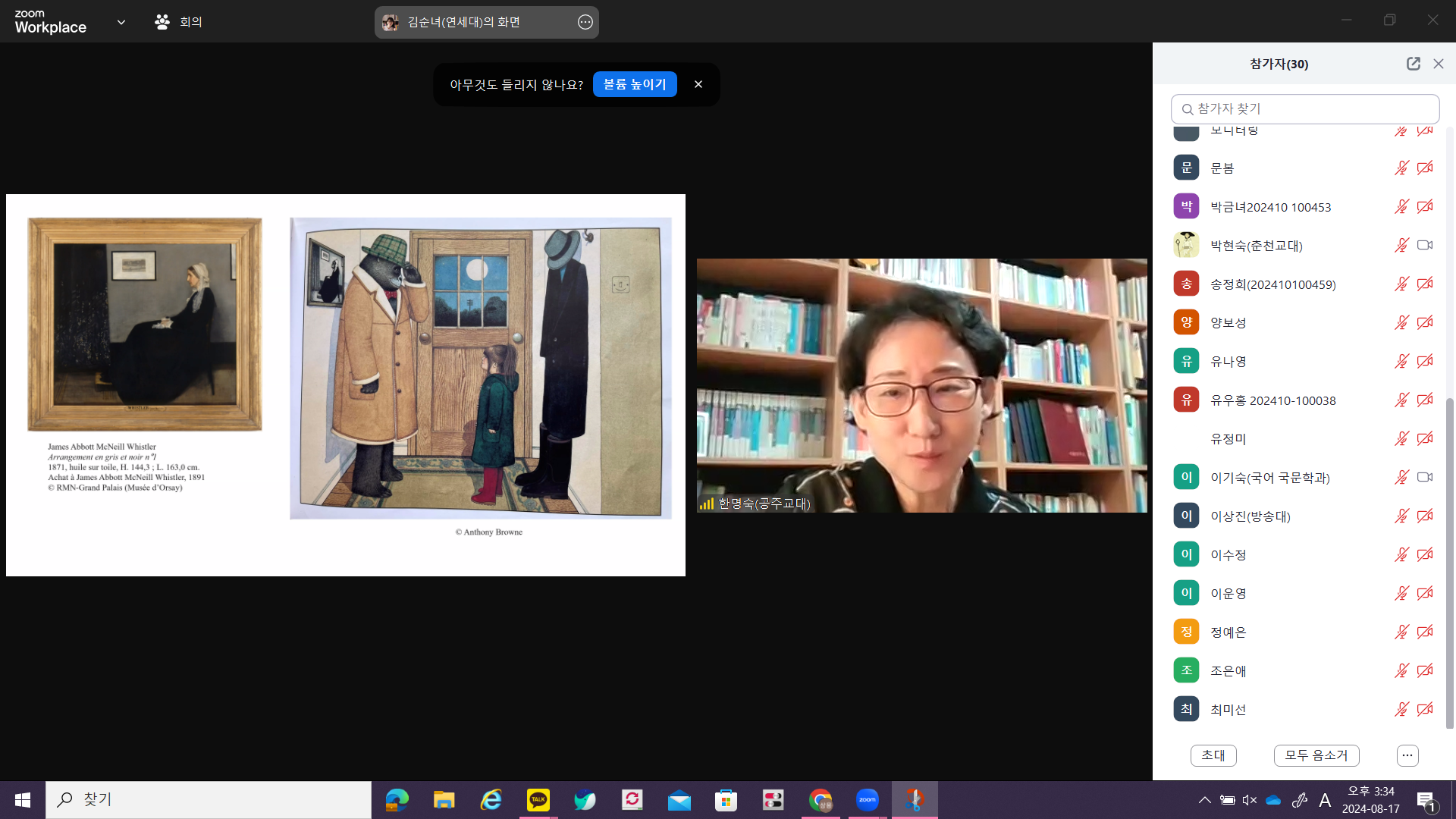1456x819 pixels.
Task: Click video camera icon for 박현숙(춘천교대)
Action: pos(1425,245)
